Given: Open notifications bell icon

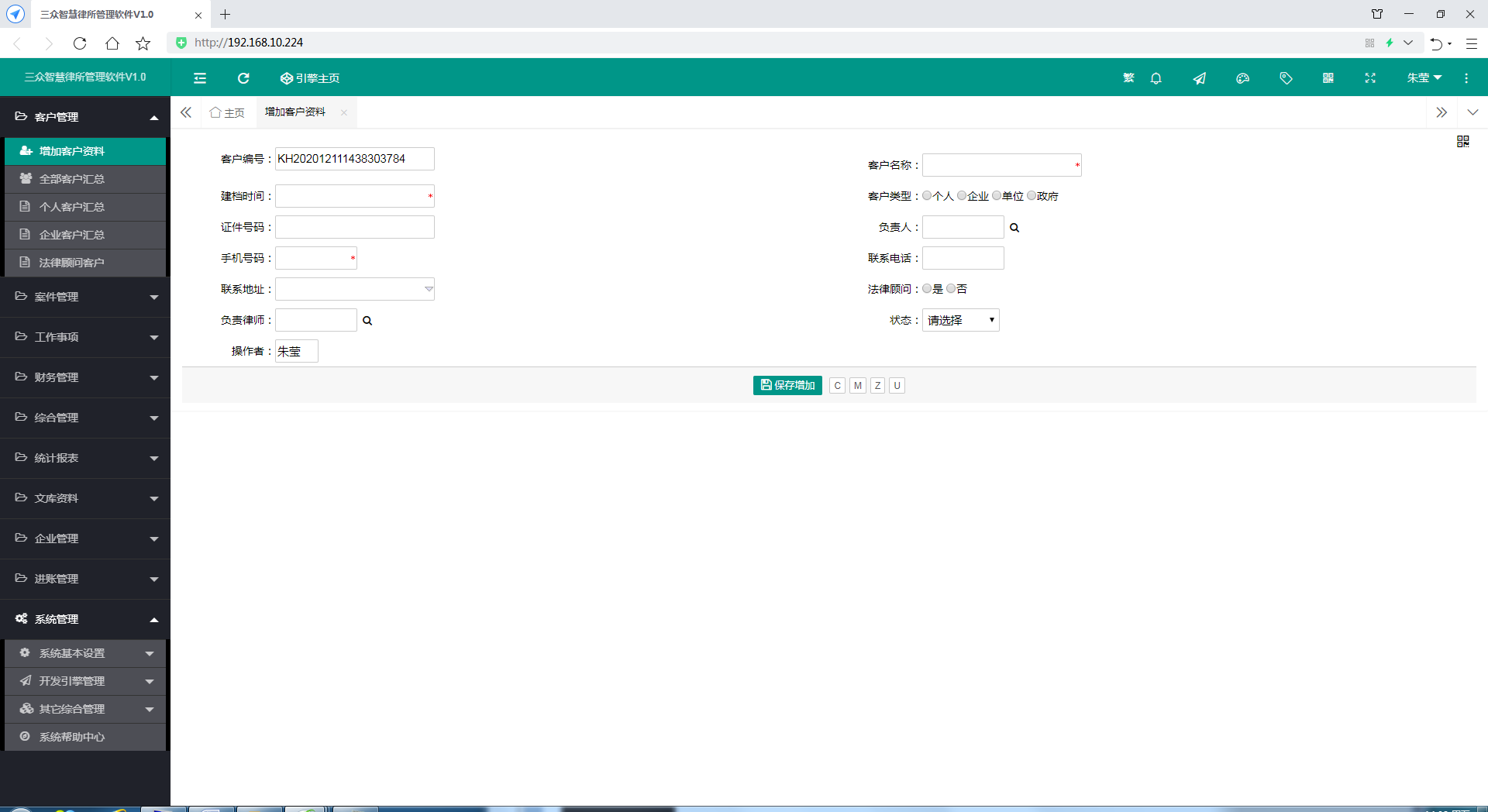Looking at the screenshot, I should point(1156,78).
